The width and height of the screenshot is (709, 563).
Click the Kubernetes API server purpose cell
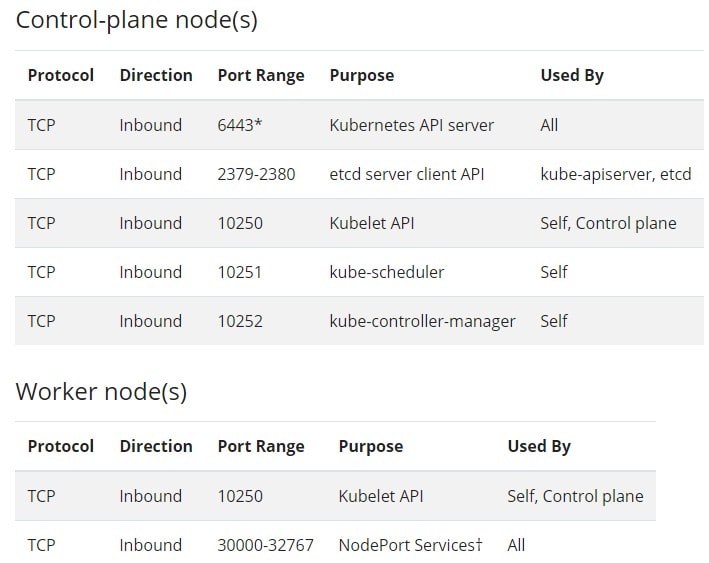(x=411, y=125)
